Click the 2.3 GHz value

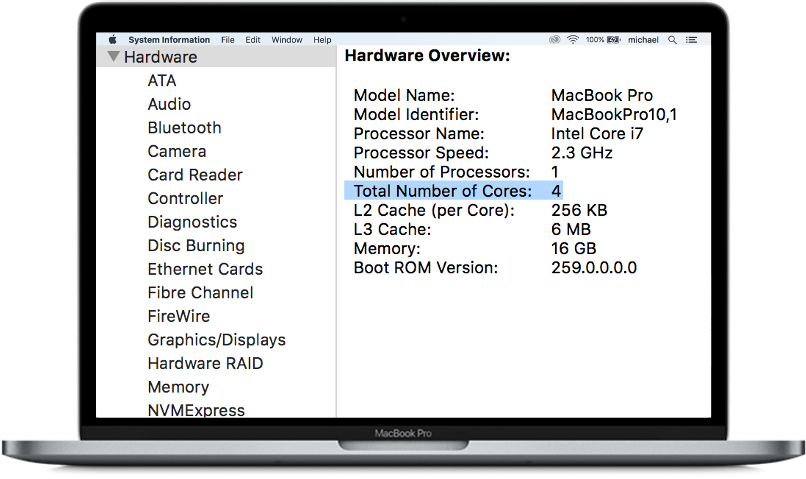pyautogui.click(x=582, y=153)
